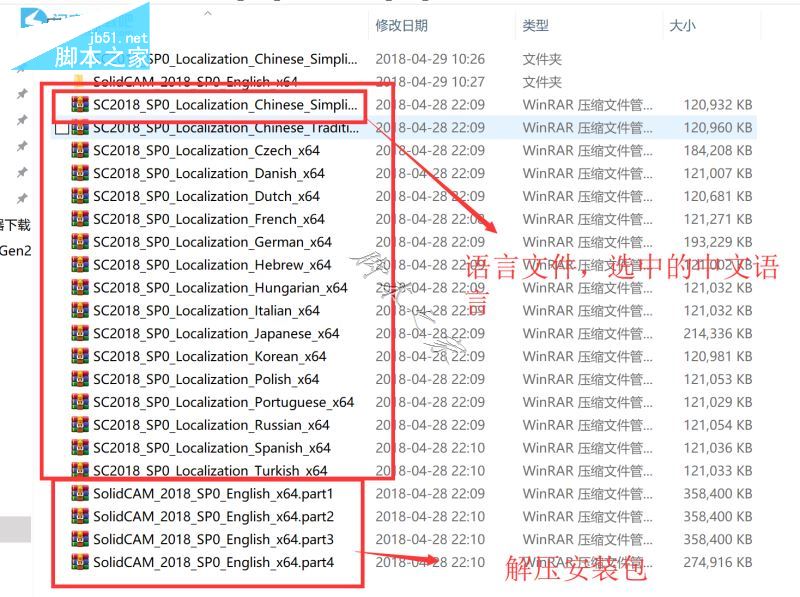Select file SC2018_SP0_Localization_Danish_x64
Screen dimensions: 800x597
coord(209,173)
